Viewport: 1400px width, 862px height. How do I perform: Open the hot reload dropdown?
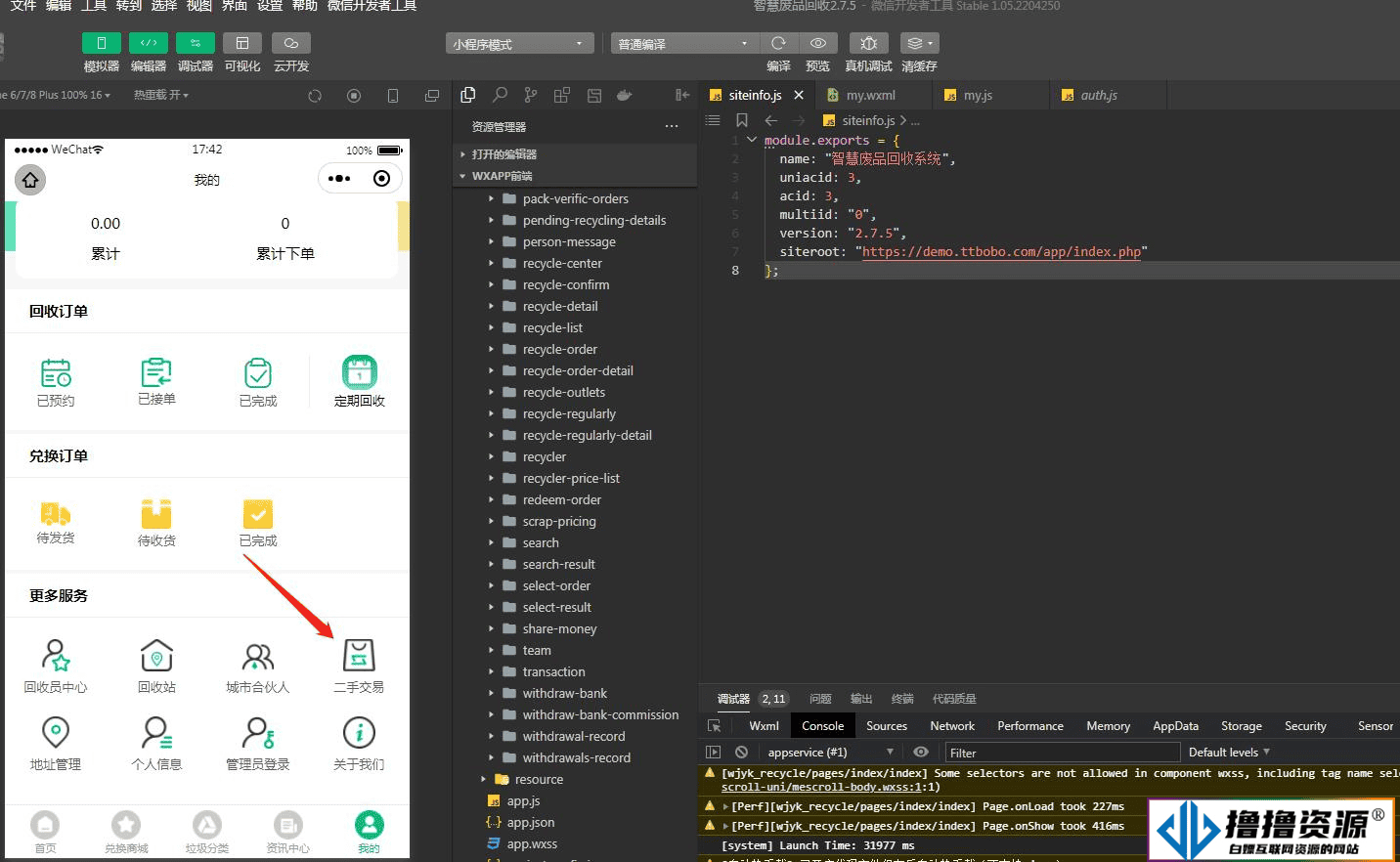[161, 95]
